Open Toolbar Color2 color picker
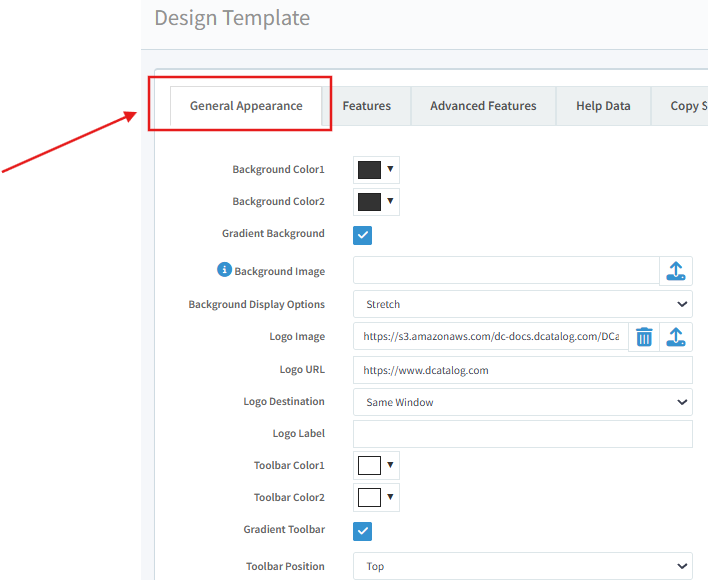 point(376,498)
